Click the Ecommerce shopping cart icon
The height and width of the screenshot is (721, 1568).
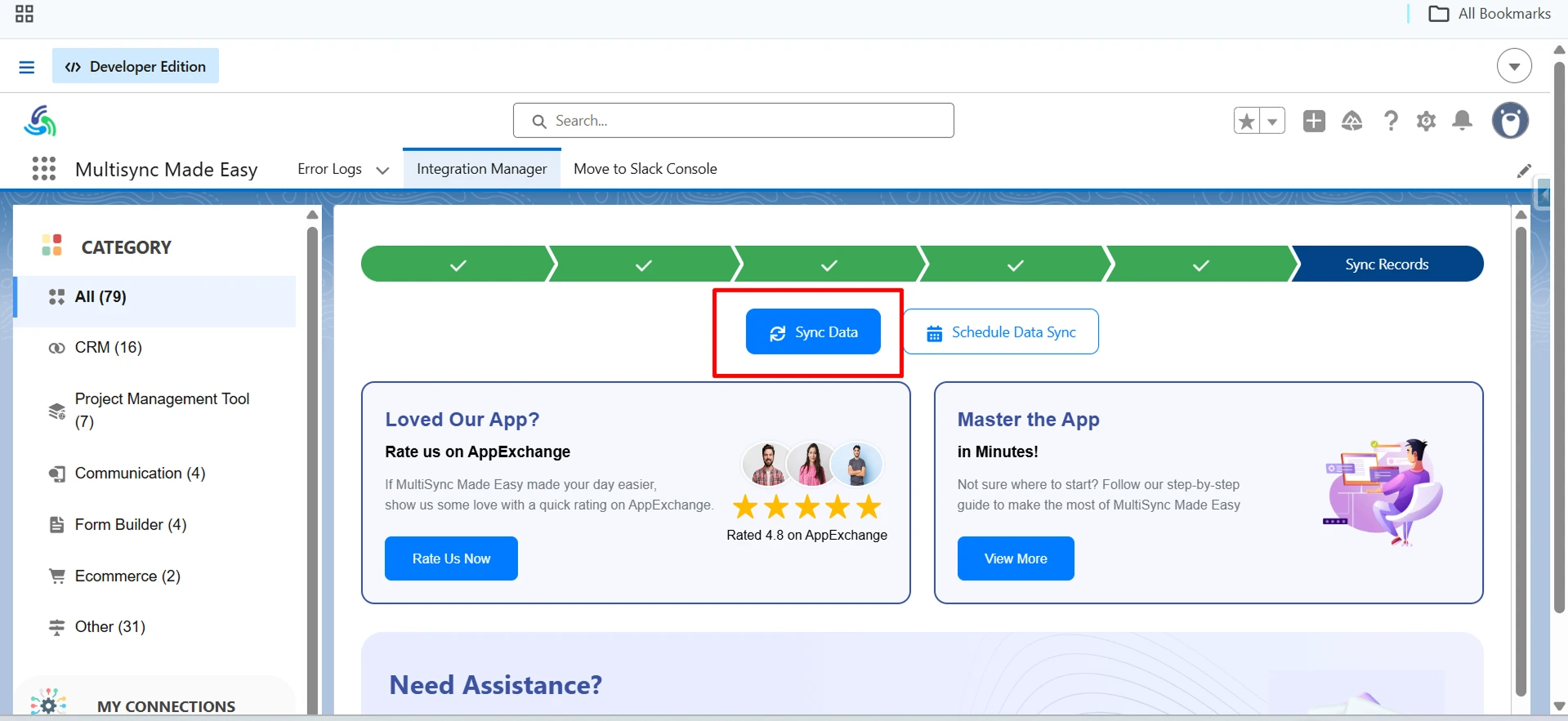pos(56,576)
